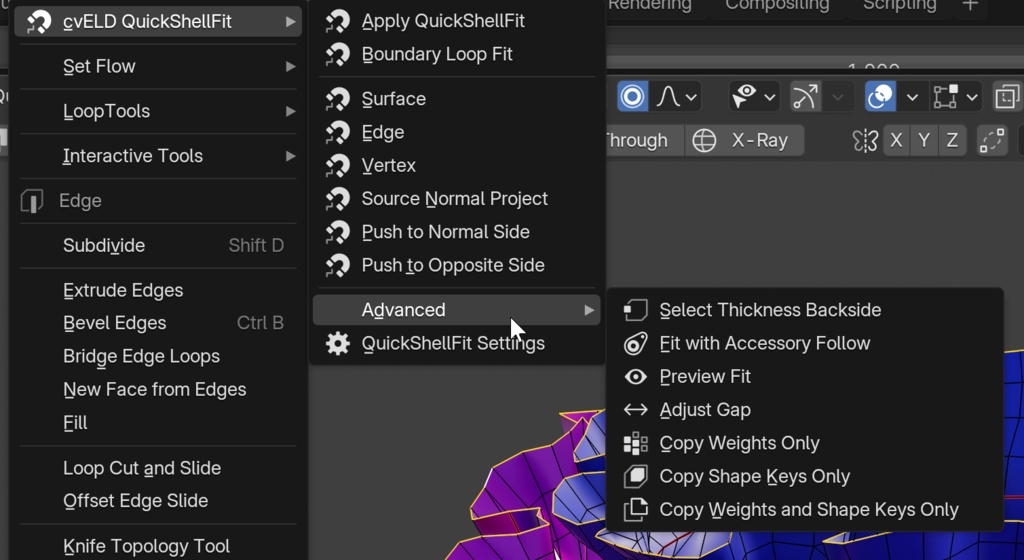Click the selectability and visibility eye icon

pyautogui.click(x=744, y=97)
